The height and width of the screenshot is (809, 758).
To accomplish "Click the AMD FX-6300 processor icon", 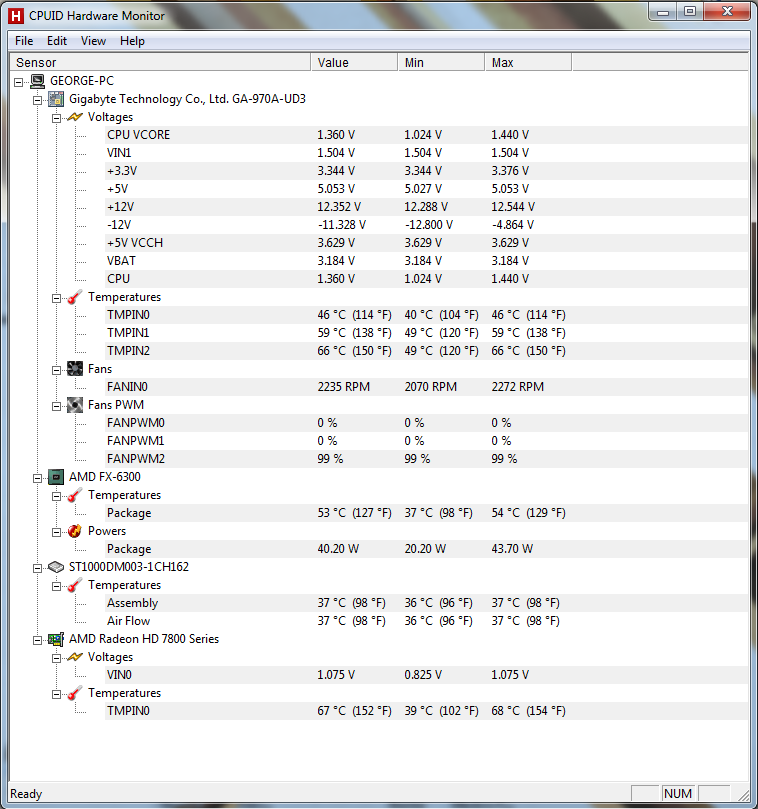I will pos(56,477).
